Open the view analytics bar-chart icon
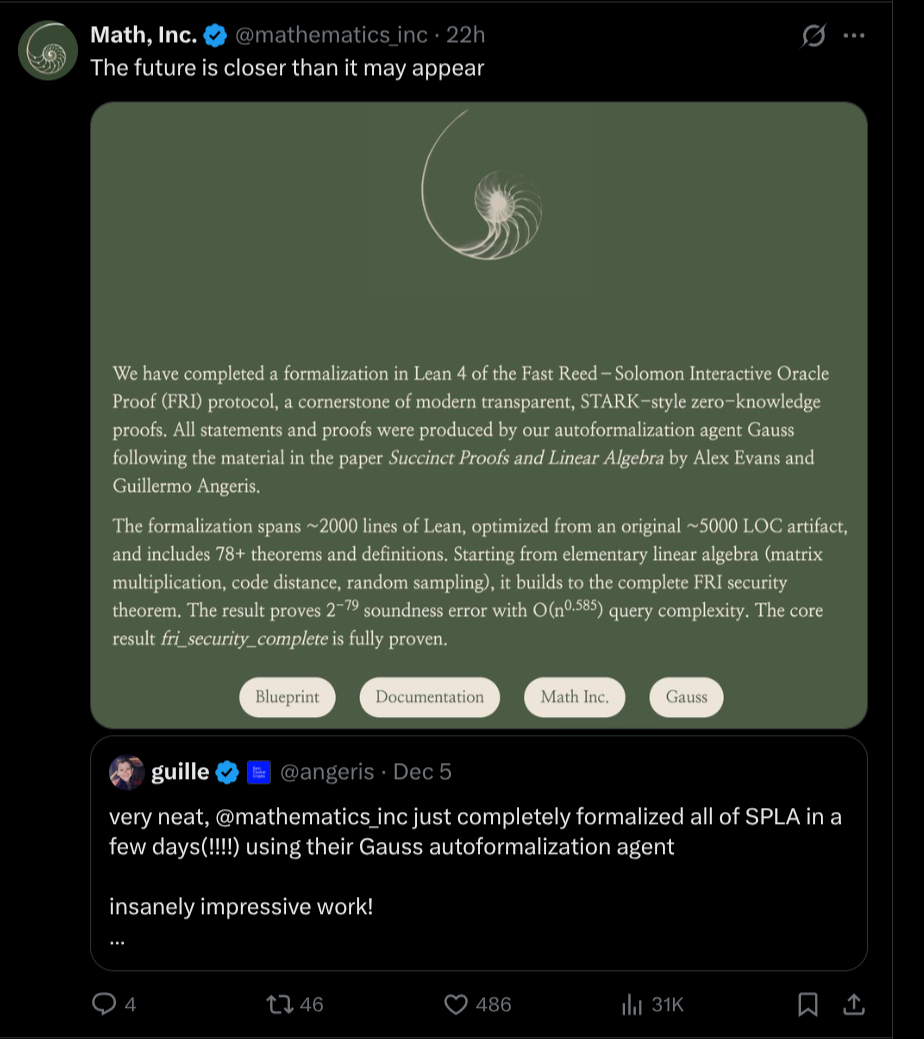 pos(631,1003)
